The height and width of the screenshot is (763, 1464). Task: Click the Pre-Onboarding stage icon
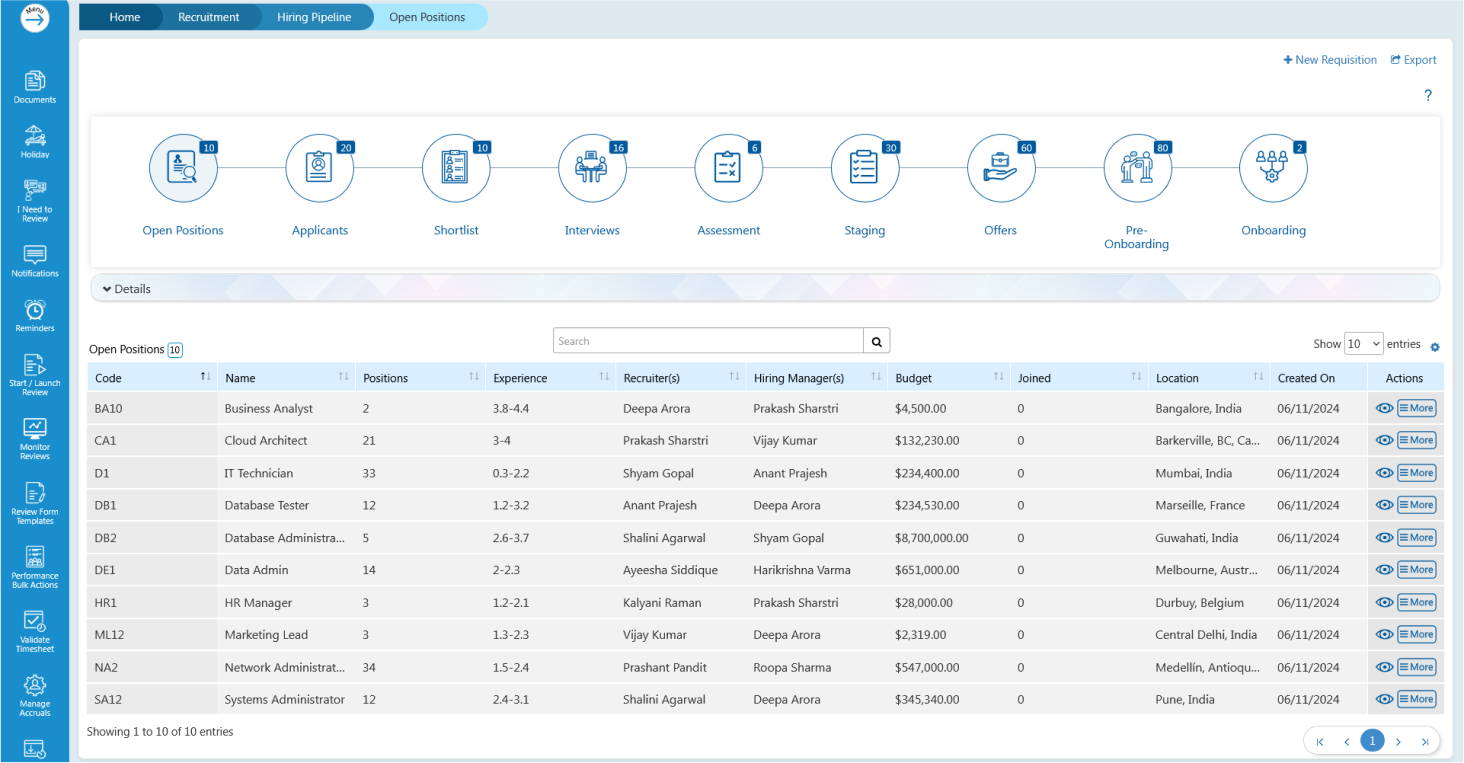click(1137, 168)
